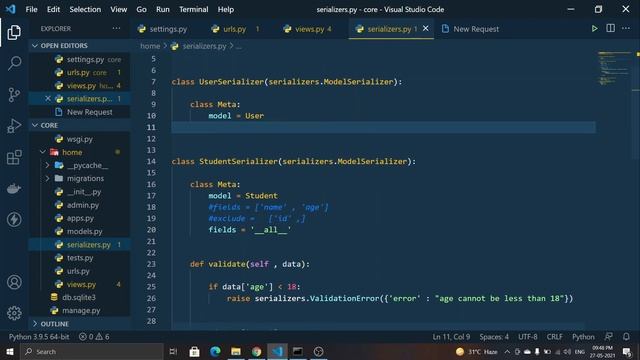Open File Explorer from taskbar
Screen dimensions: 640x360
pyautogui.click(x=236, y=351)
